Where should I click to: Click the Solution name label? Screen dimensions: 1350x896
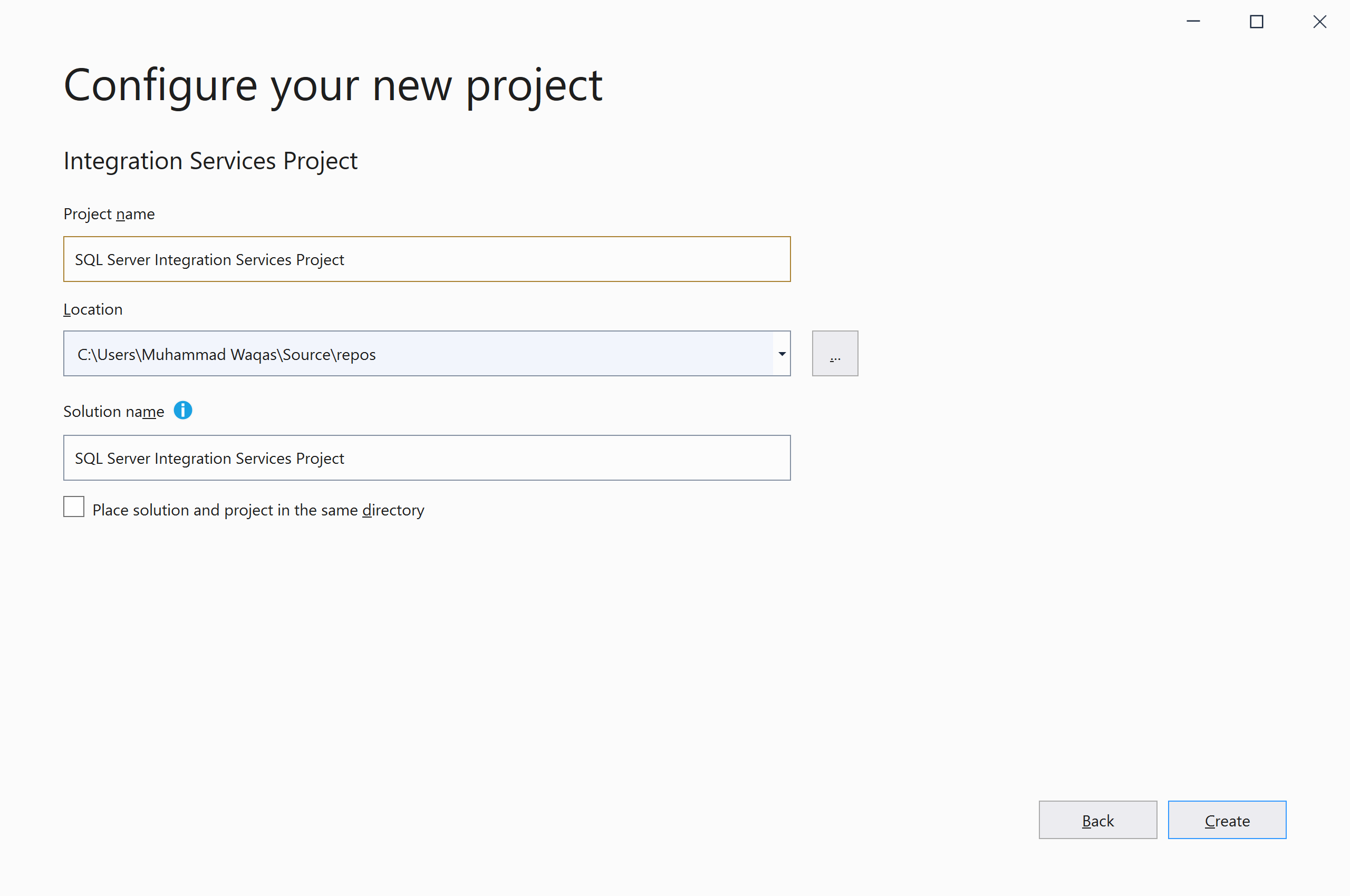click(113, 412)
